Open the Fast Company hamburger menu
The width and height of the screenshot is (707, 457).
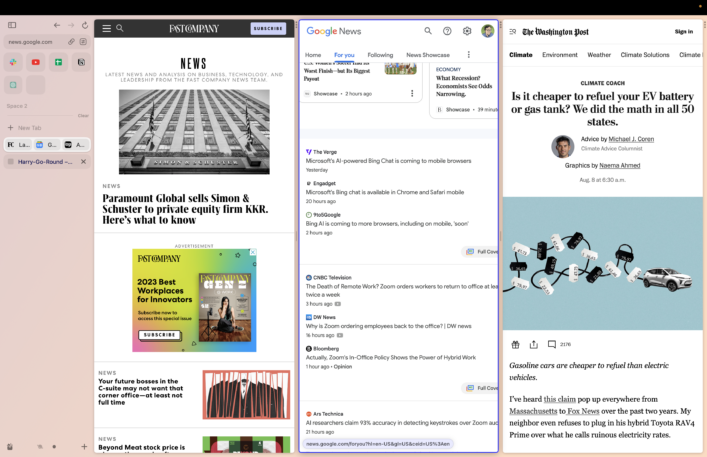(x=106, y=28)
